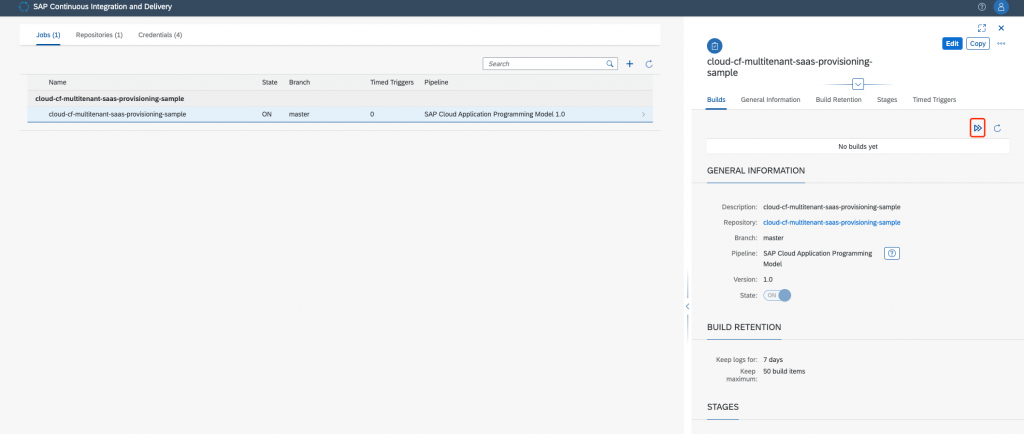1024x434 pixels.
Task: Click 'SAP Cloud Application Programming Model 1.0' cell
Action: pos(494,114)
